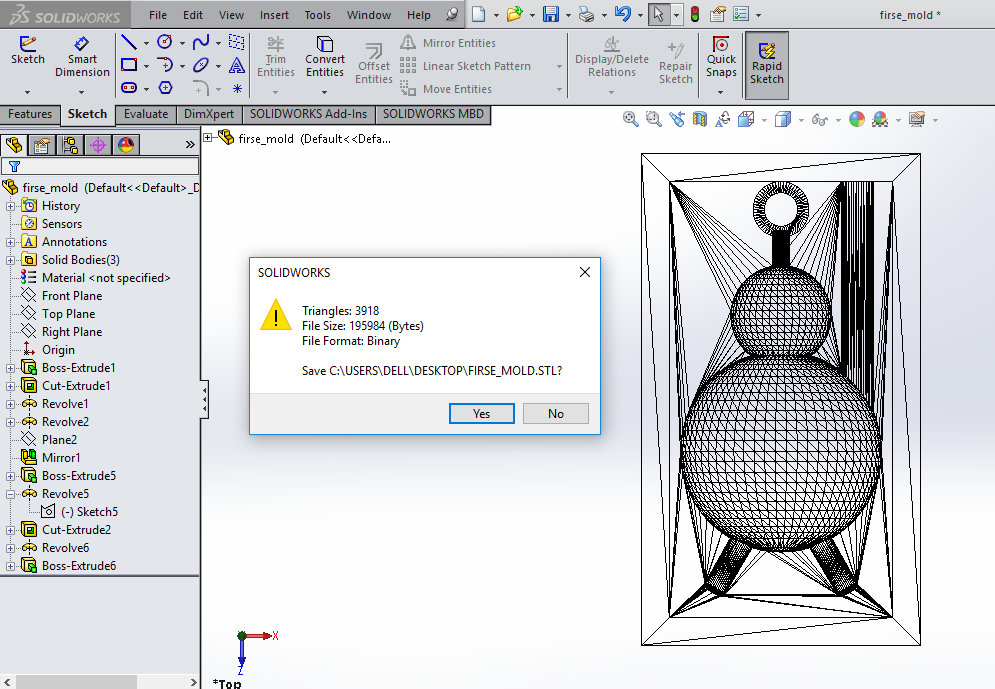The width and height of the screenshot is (995, 689).
Task: Select the Circle sketch tool
Action: coord(164,43)
